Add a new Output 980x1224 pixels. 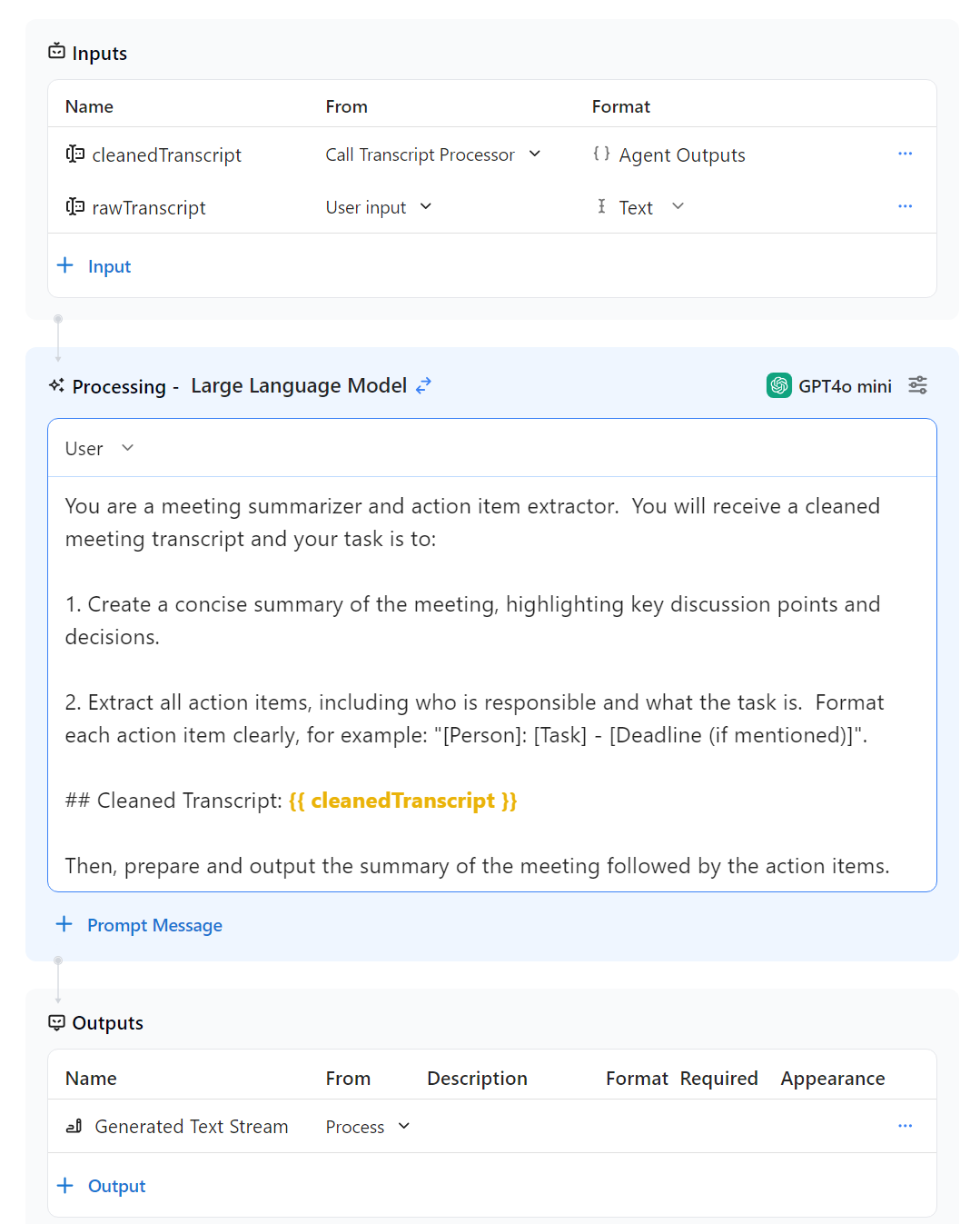click(102, 1186)
